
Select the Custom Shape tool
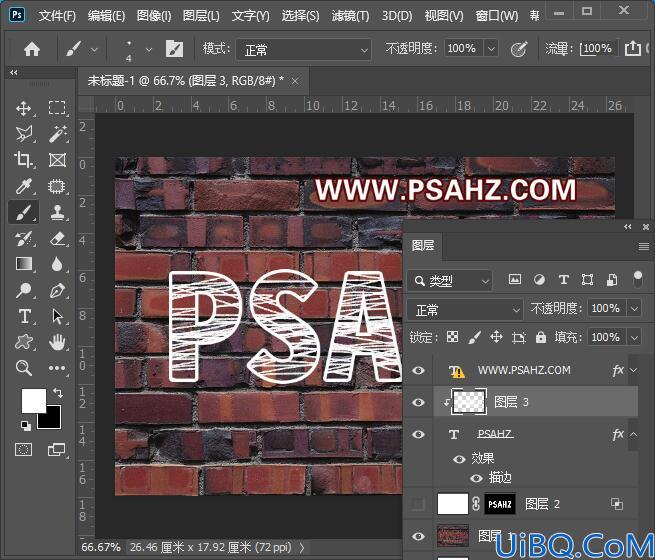point(23,342)
